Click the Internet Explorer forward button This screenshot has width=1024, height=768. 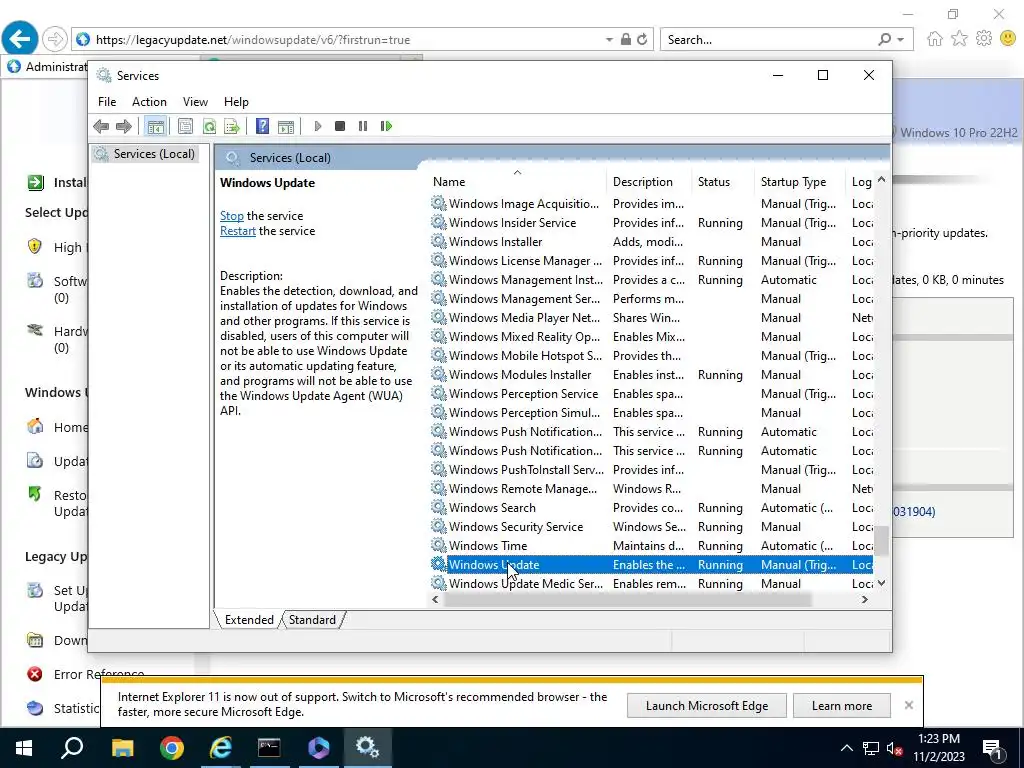[x=55, y=39]
